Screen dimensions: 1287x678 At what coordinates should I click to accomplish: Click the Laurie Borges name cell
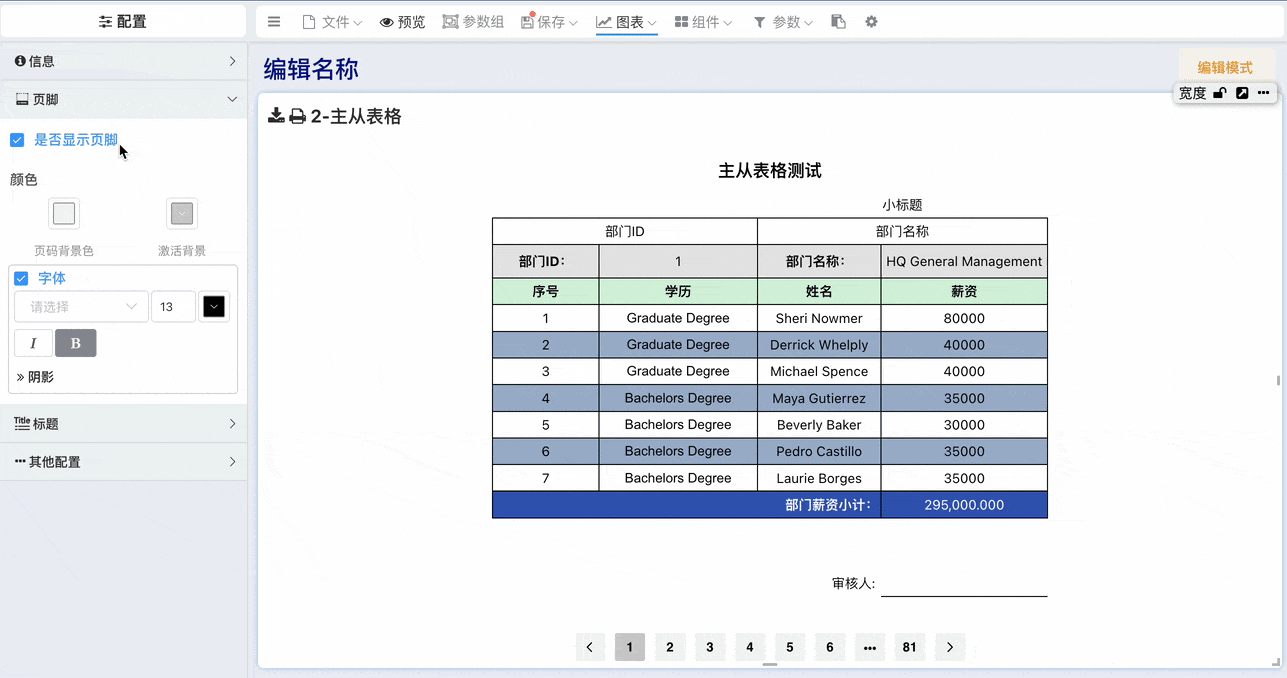point(819,478)
